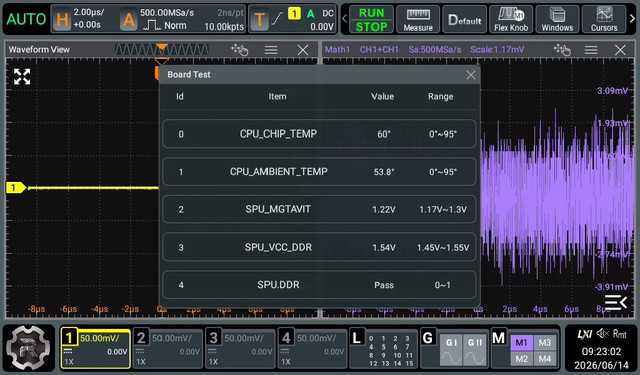Image resolution: width=640 pixels, height=375 pixels.
Task: Select the SPU_MGTAVIT row
Action: click(319, 209)
